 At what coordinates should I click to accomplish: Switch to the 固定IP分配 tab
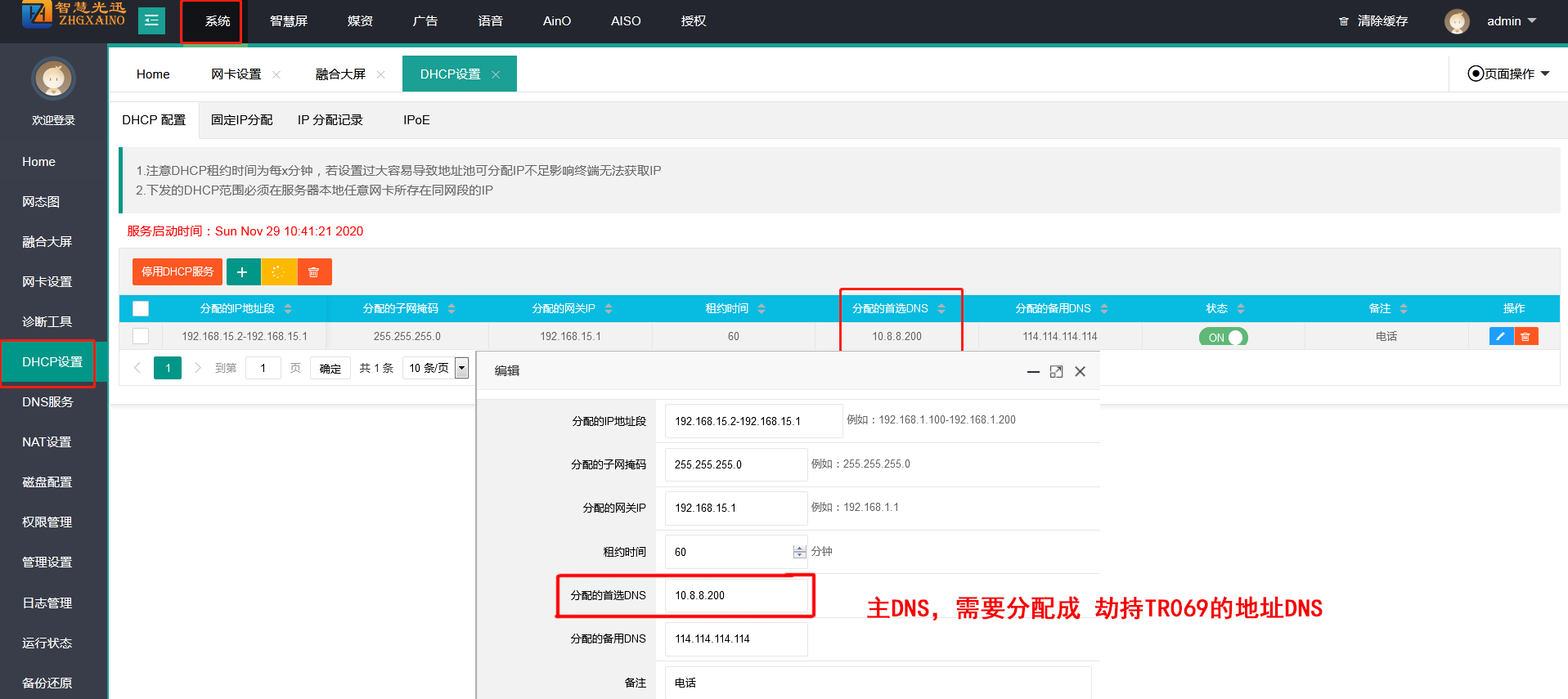click(x=241, y=120)
